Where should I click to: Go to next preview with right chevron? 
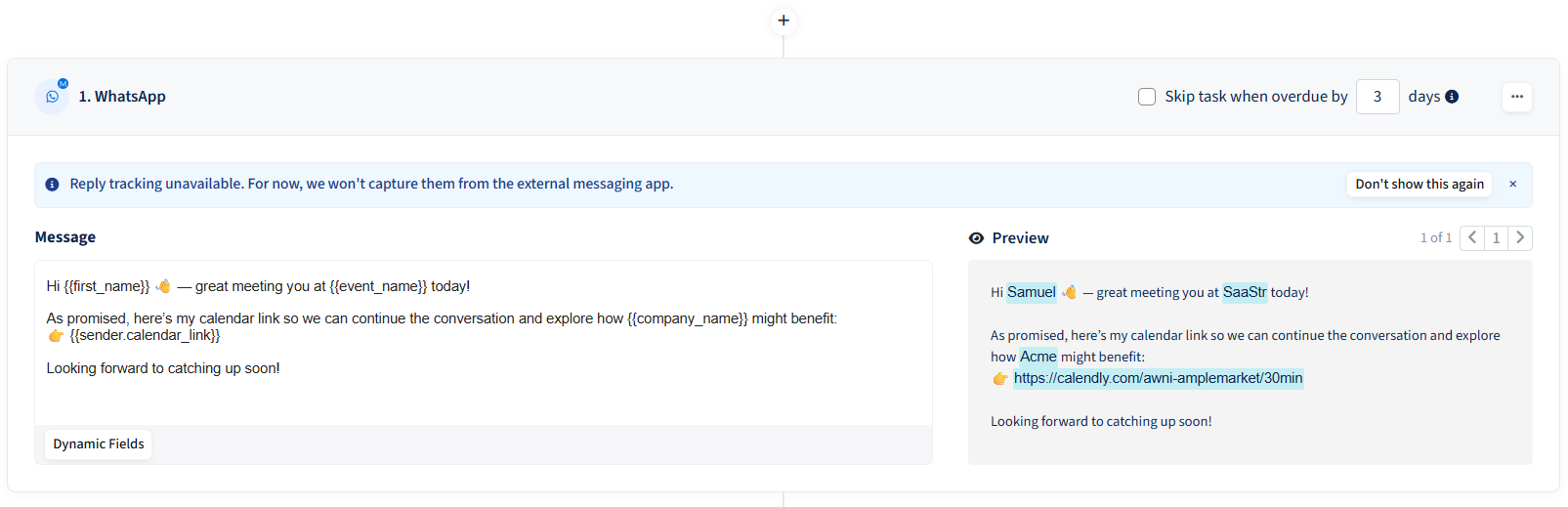click(x=1520, y=238)
